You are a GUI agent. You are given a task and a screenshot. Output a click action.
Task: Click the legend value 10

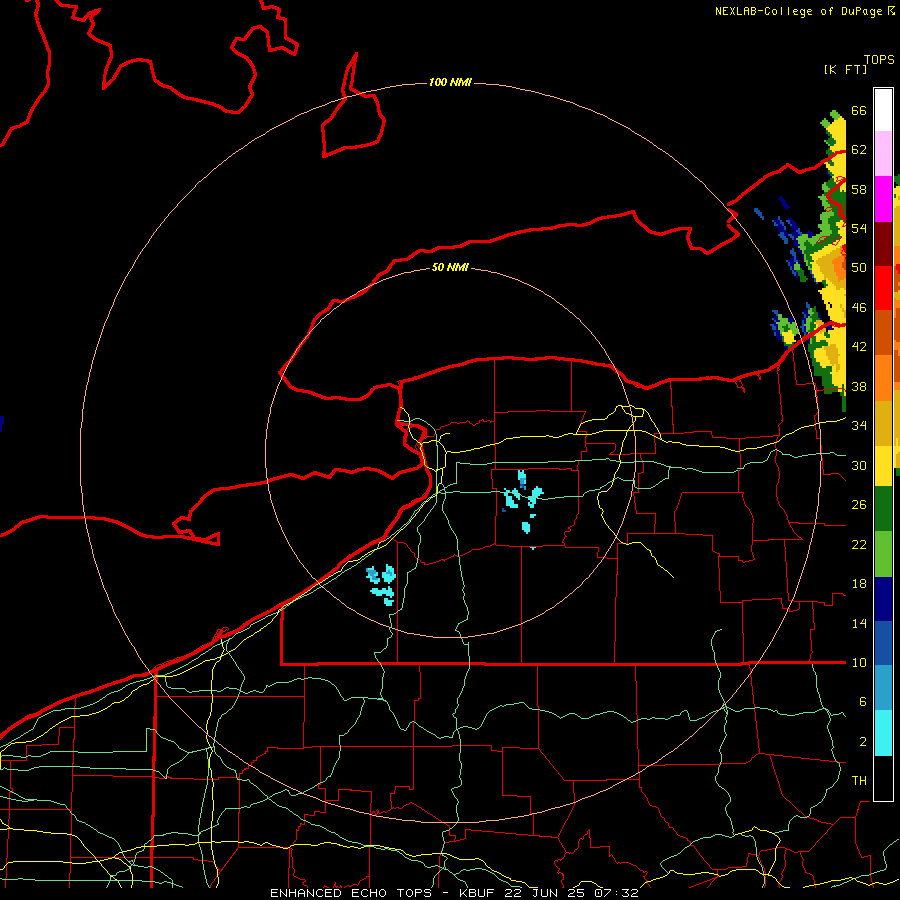859,662
